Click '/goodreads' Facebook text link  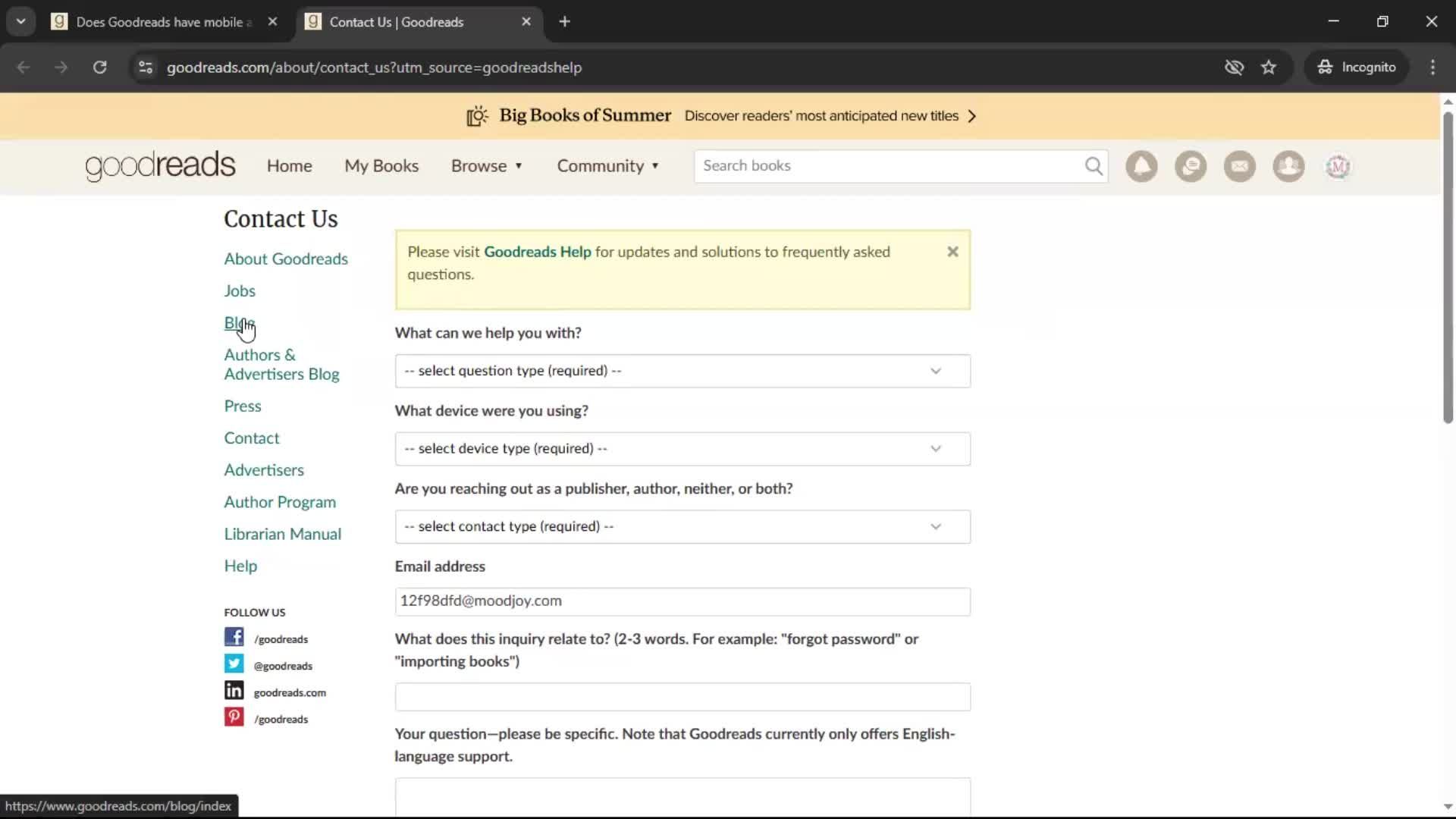[281, 639]
